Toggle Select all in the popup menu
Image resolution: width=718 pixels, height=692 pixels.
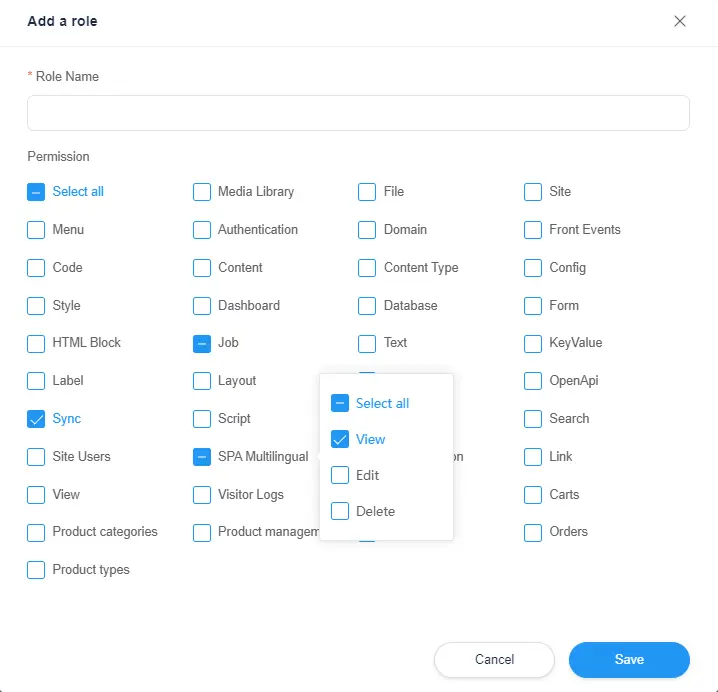click(x=340, y=404)
